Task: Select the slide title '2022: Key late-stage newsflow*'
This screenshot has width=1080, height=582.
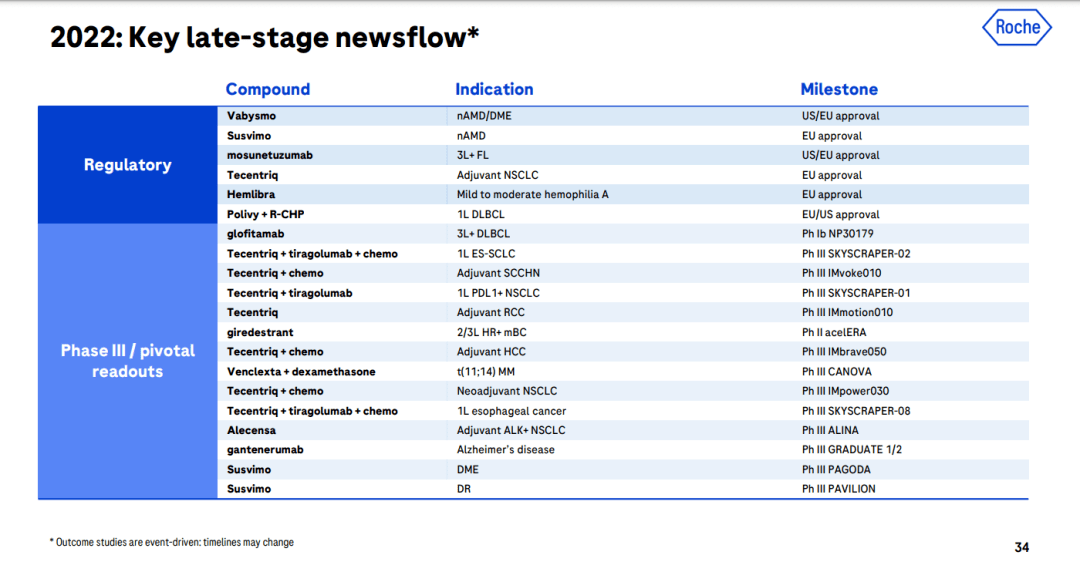Action: tap(264, 37)
